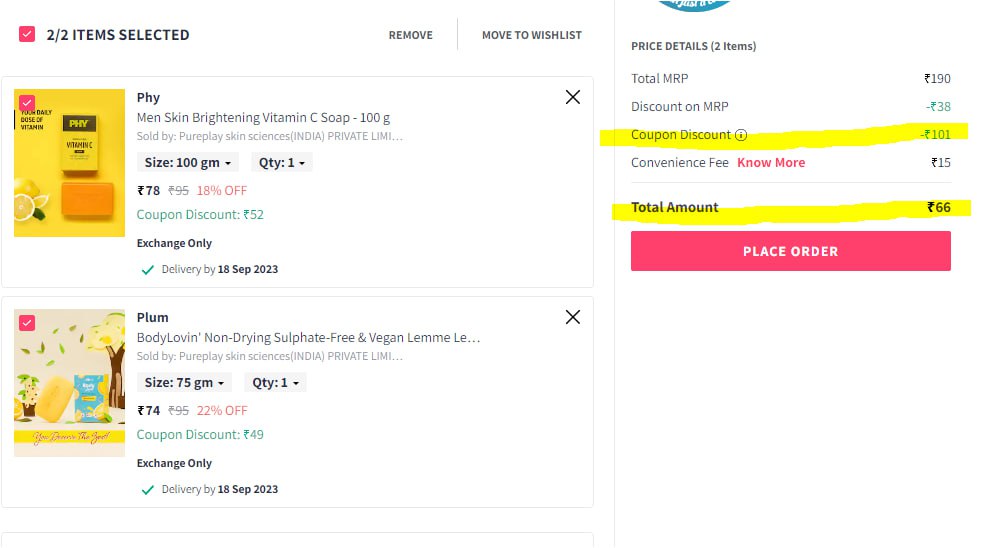The height and width of the screenshot is (548, 981).
Task: Open Qty dropdown for Phy soap
Action: tap(282, 163)
